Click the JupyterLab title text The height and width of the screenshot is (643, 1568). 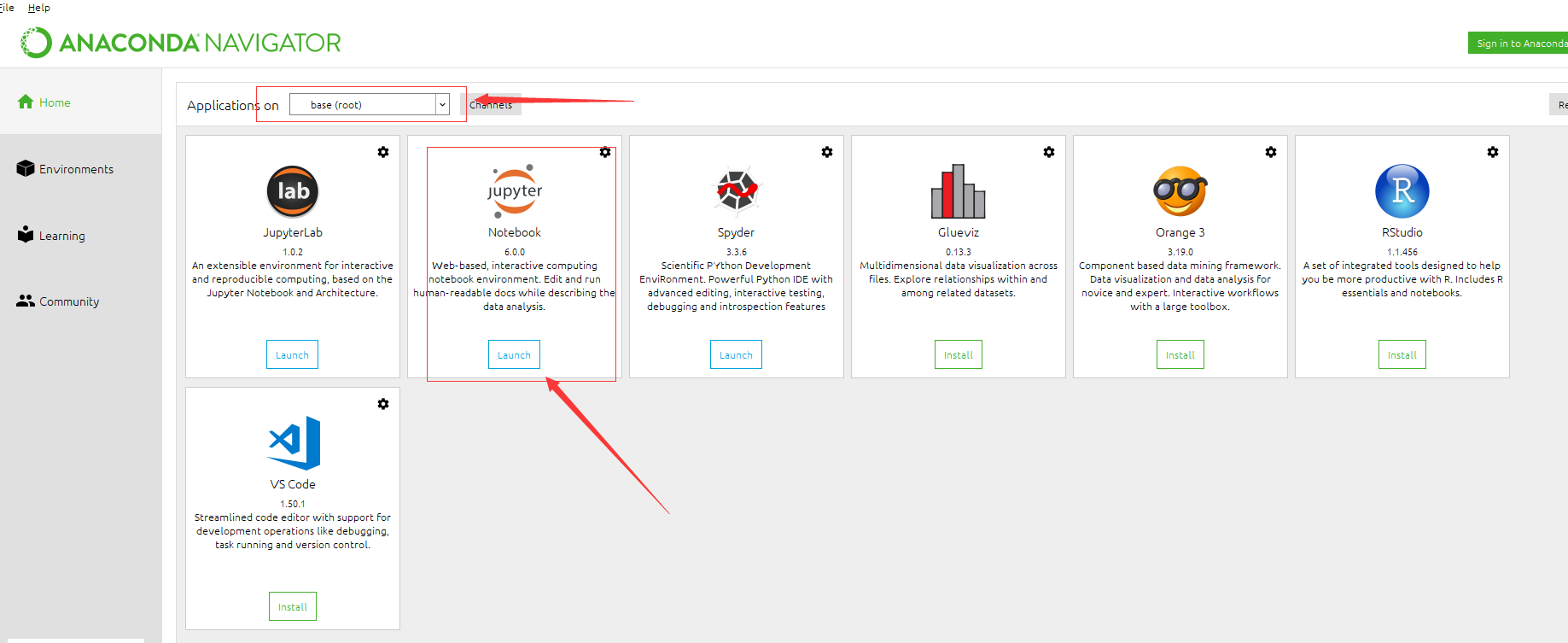click(x=293, y=232)
